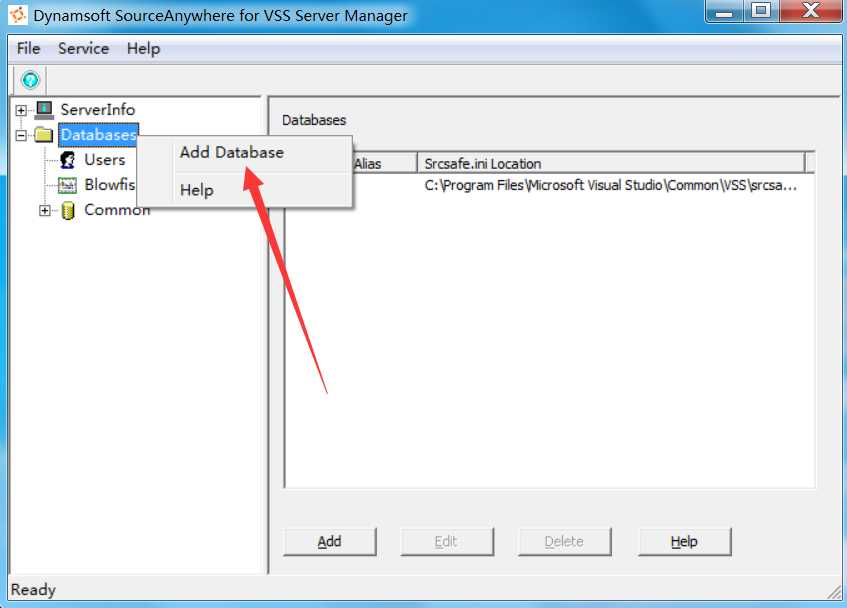Maximize the Server Manager window
This screenshot has width=847, height=608.
tap(761, 11)
